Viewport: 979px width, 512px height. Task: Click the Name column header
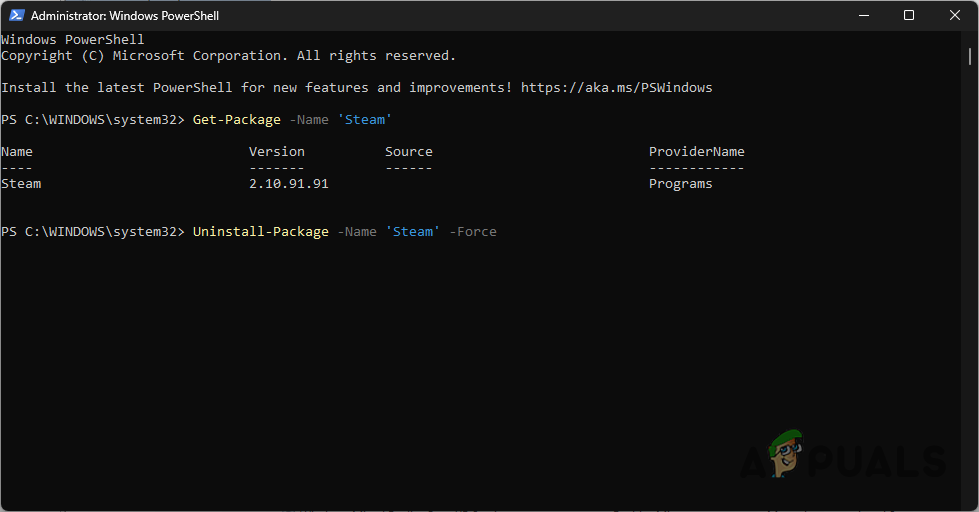pyautogui.click(x=17, y=152)
